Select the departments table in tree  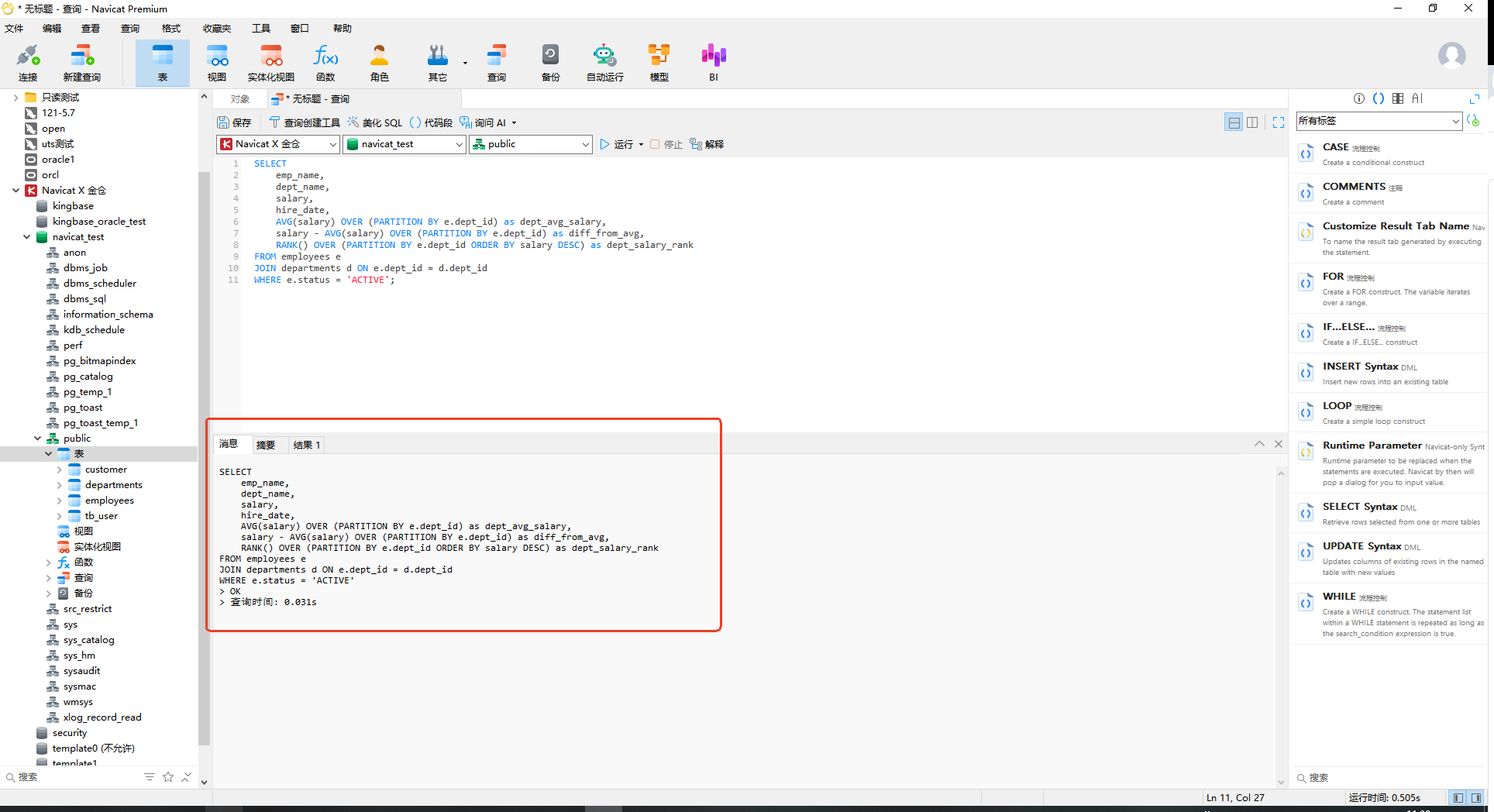114,485
